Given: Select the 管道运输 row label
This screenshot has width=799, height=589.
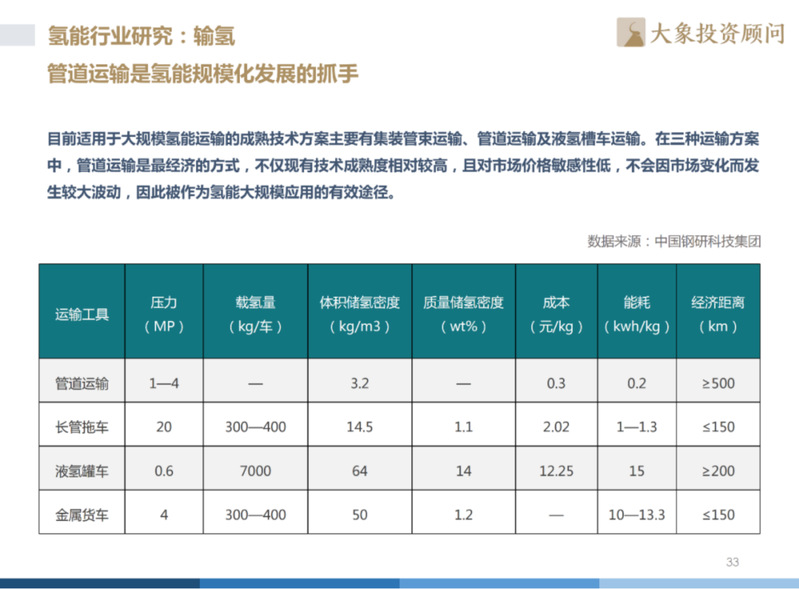Looking at the screenshot, I should pyautogui.click(x=82, y=382).
